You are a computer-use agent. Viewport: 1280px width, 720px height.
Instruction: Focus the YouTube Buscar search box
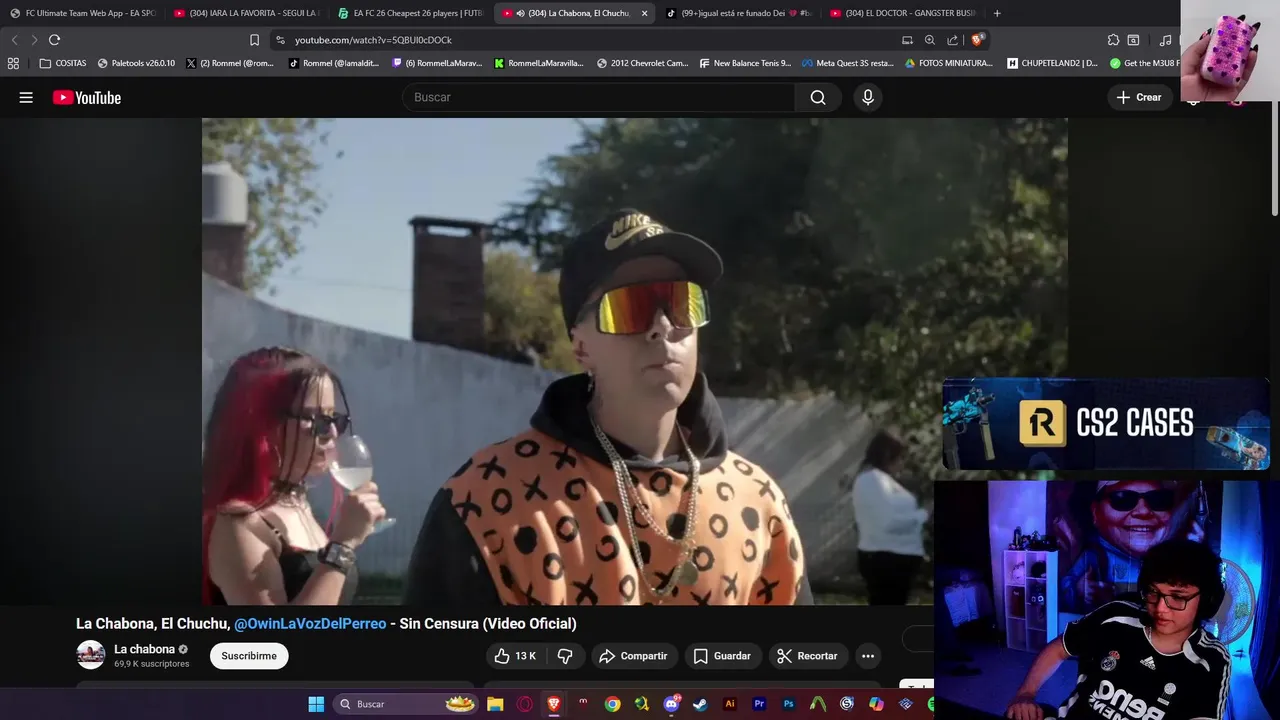coord(599,97)
